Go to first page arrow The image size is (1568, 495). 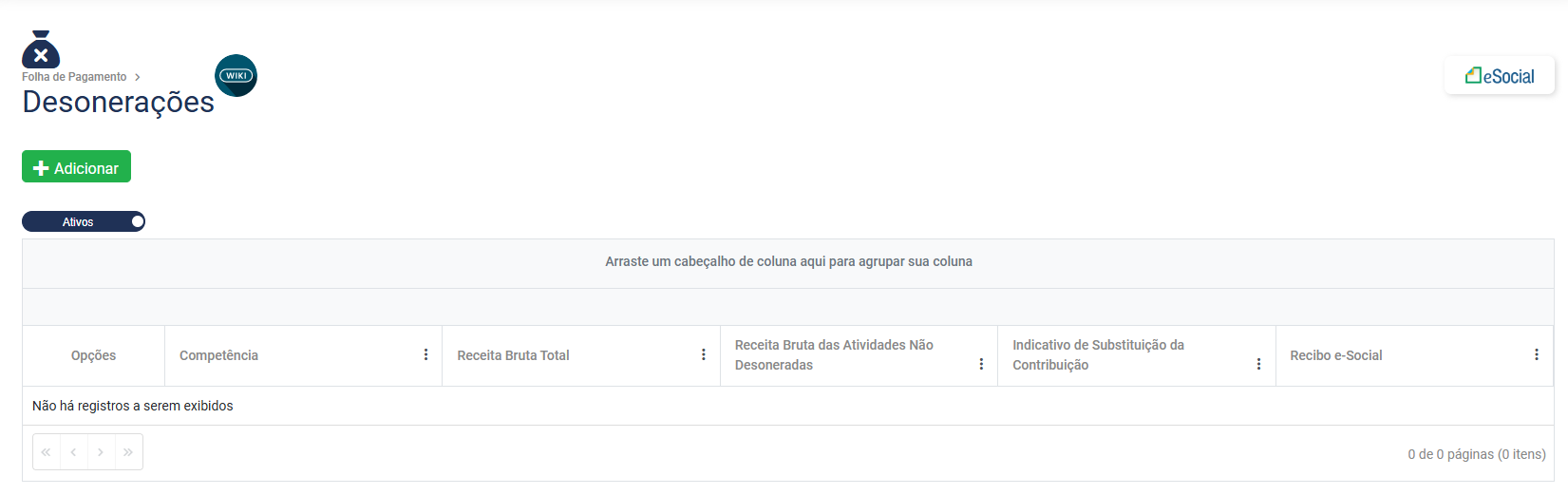(x=46, y=452)
